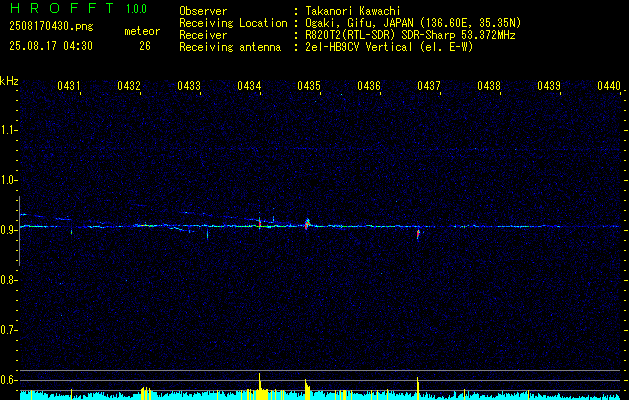Select the file name 2508170430.png
The height and width of the screenshot is (400, 629).
coord(51,27)
